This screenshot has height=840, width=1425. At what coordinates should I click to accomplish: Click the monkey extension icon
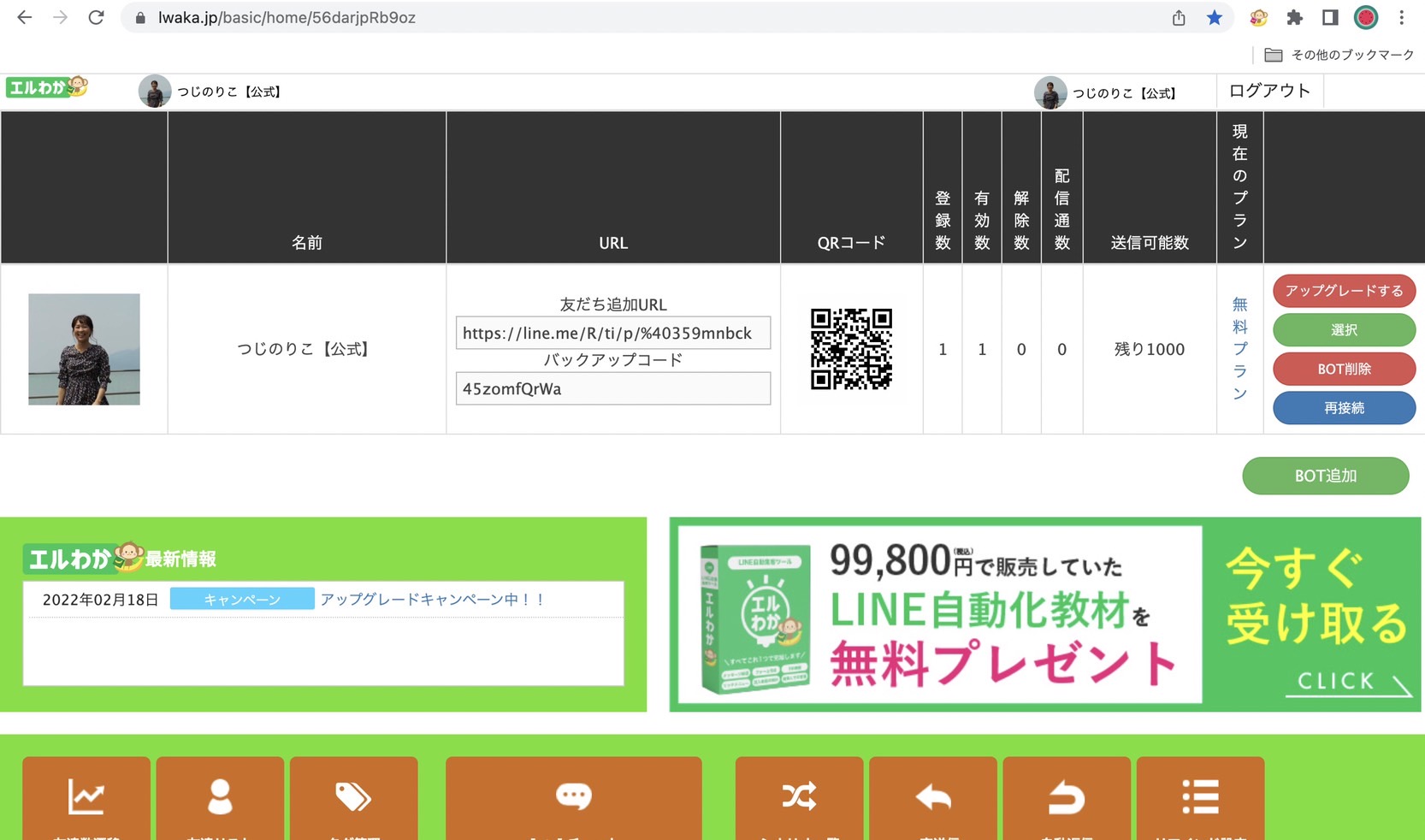coord(1258,17)
